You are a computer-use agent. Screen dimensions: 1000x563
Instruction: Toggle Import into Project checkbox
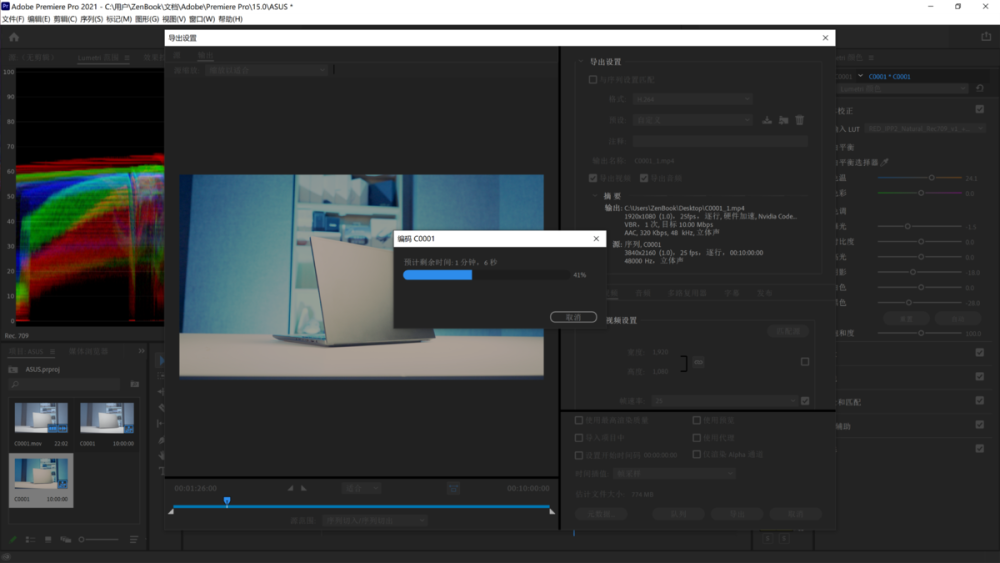[x=578, y=438]
